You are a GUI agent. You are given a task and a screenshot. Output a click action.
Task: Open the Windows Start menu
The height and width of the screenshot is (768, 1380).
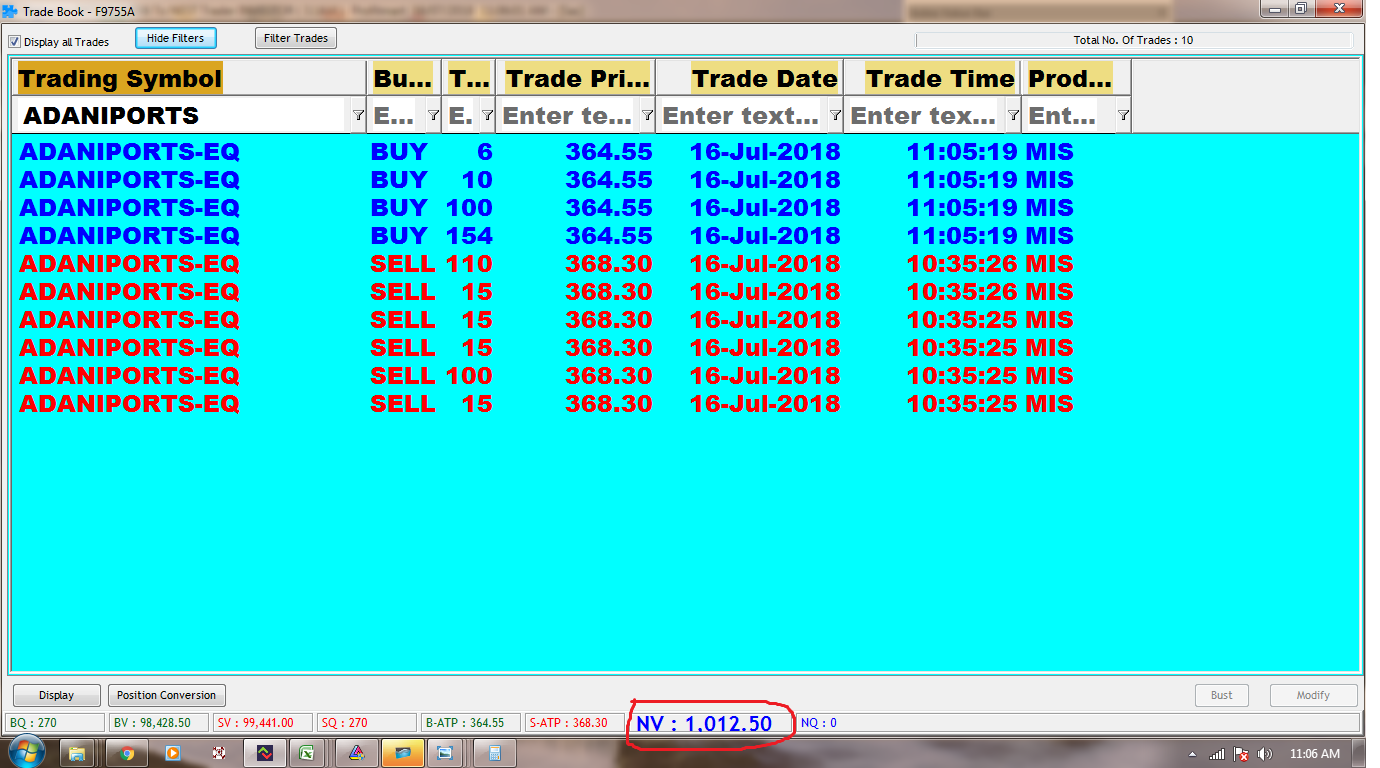point(25,752)
